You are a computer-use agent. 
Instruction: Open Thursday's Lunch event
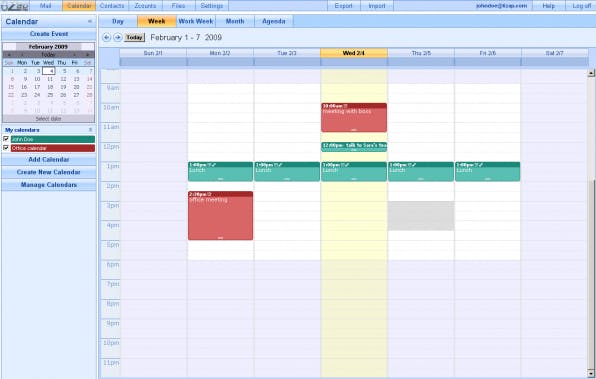[x=421, y=171]
